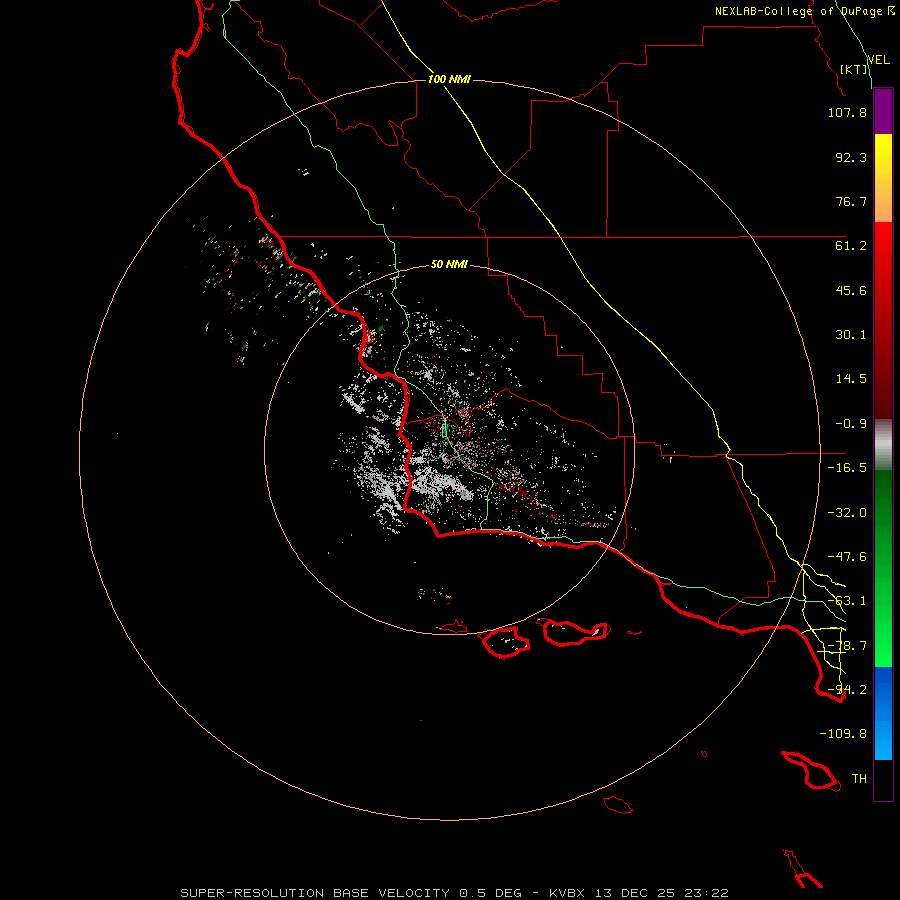Click the 45.6 velocity scale value
900x900 pixels.
851,290
